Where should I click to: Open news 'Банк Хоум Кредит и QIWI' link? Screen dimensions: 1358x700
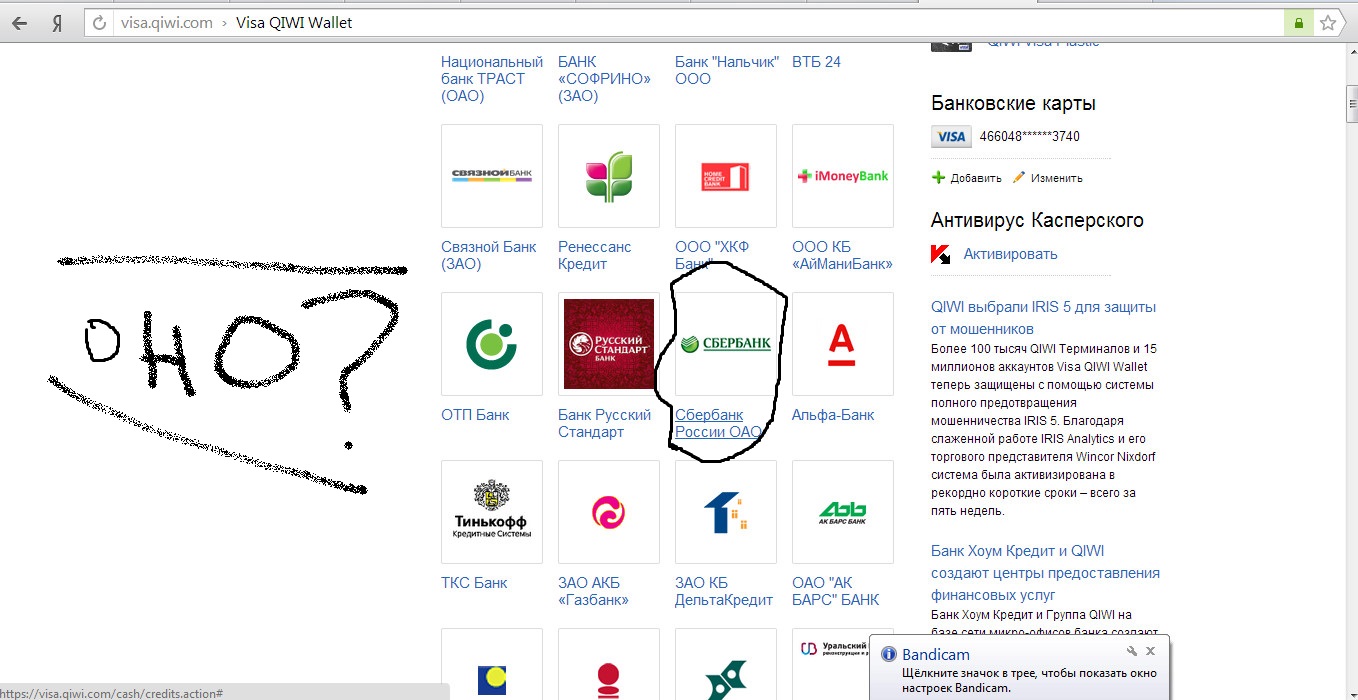1045,573
